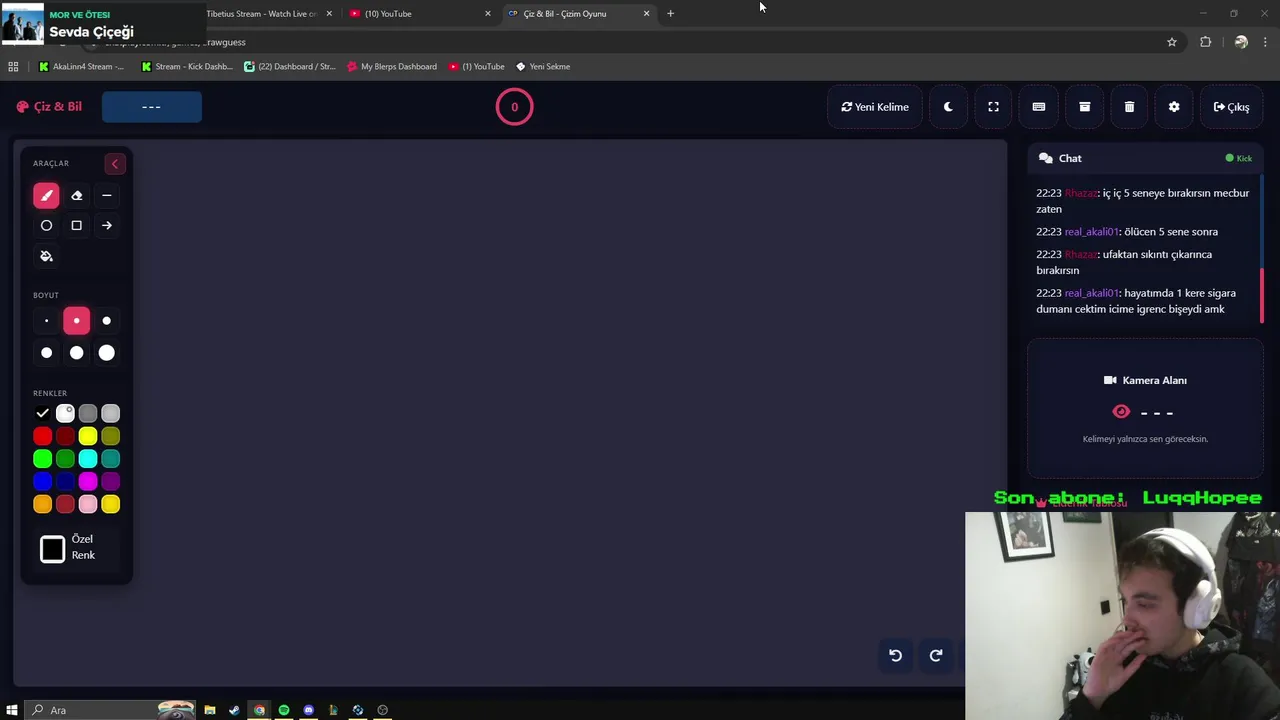The image size is (1280, 720).
Task: Pick the dark maroon color swatch
Action: click(65, 436)
